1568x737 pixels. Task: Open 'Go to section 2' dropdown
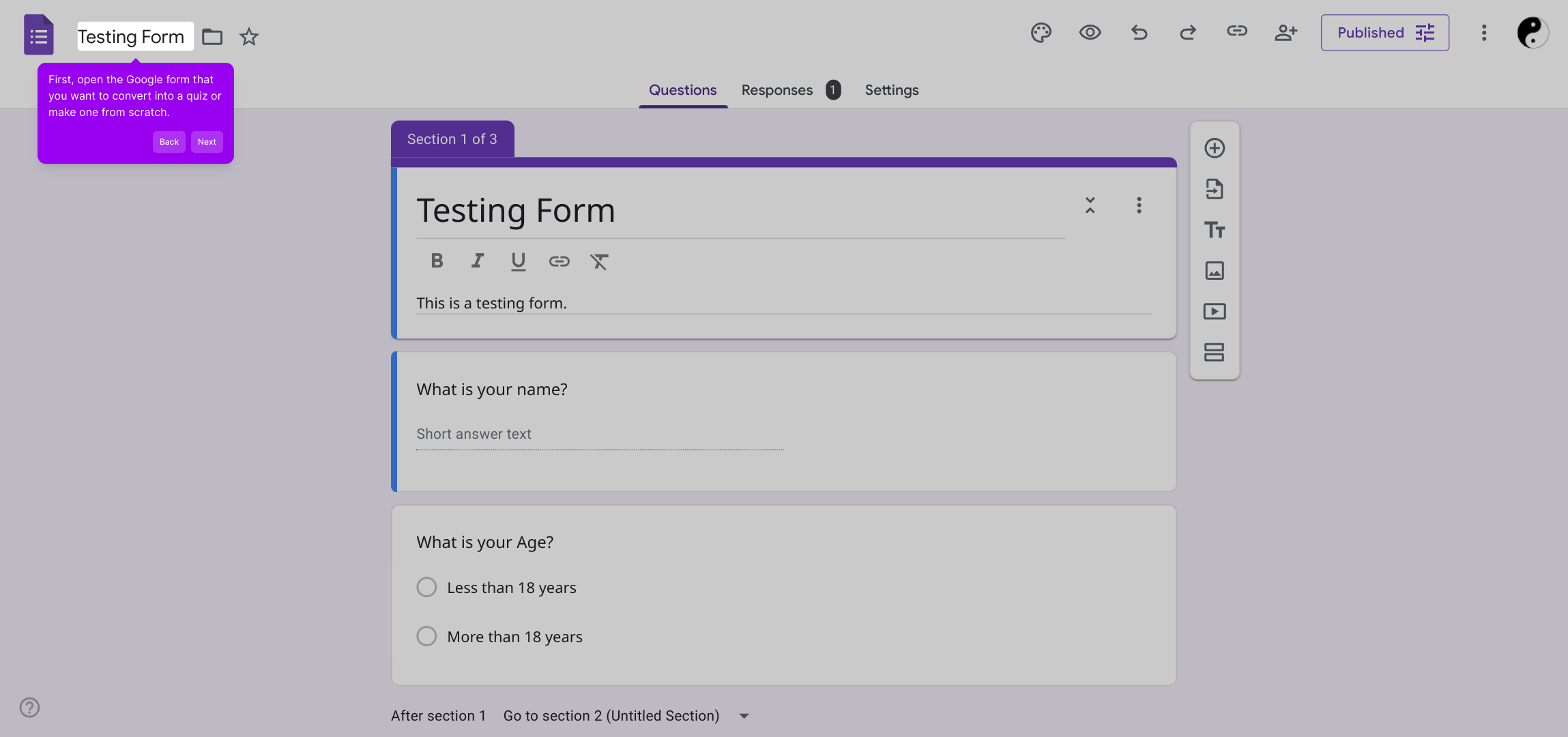(744, 716)
